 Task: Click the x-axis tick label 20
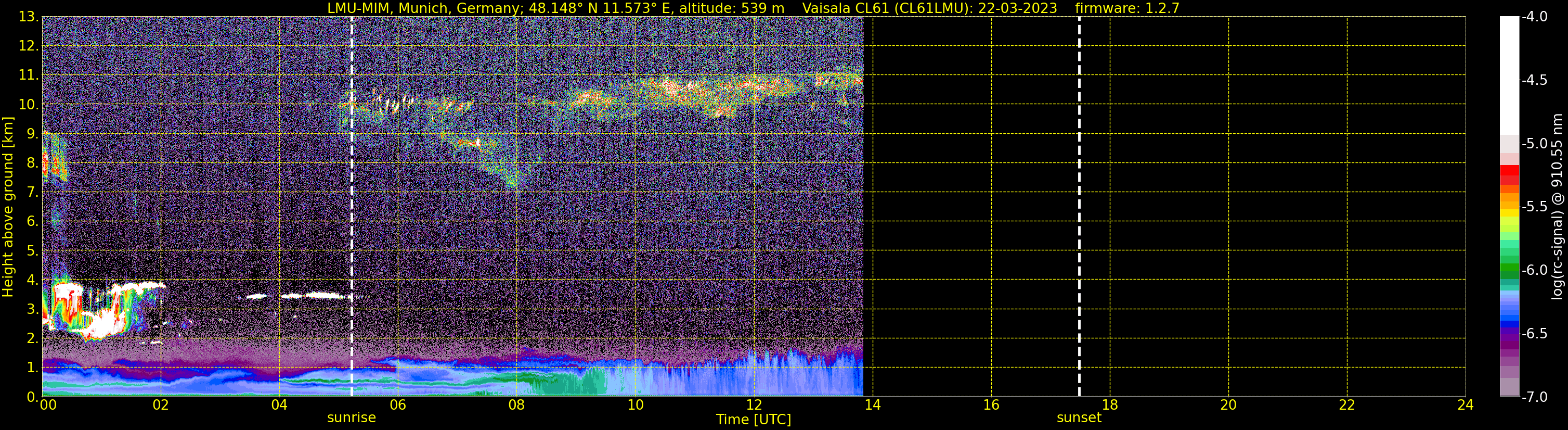coord(1228,405)
